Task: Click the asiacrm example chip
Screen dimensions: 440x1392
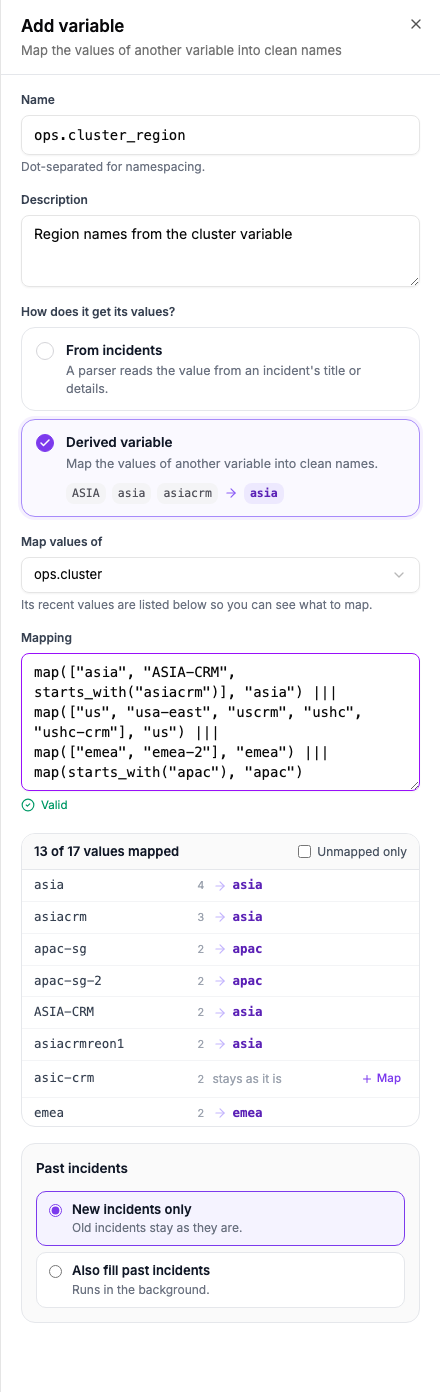Action: pos(187,493)
